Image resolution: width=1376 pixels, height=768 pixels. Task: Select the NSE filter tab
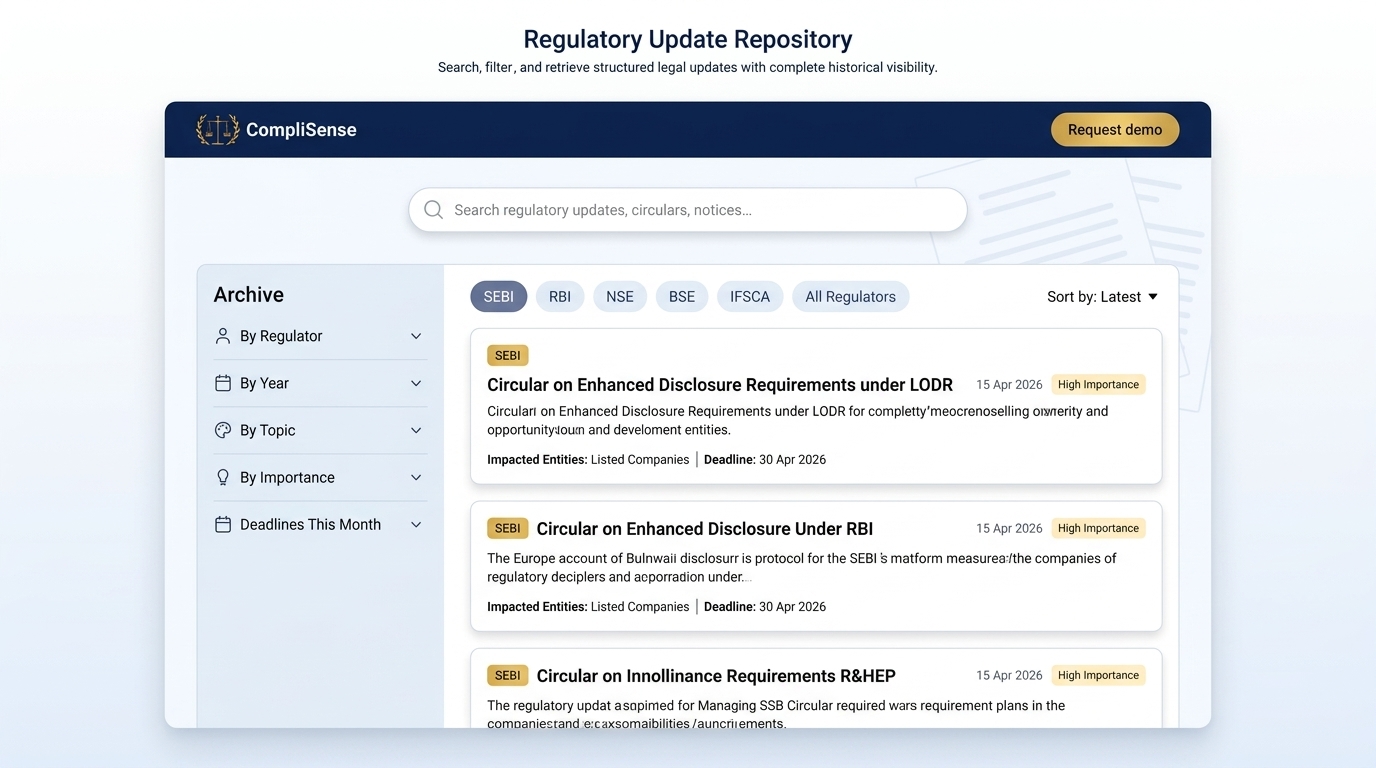click(620, 297)
